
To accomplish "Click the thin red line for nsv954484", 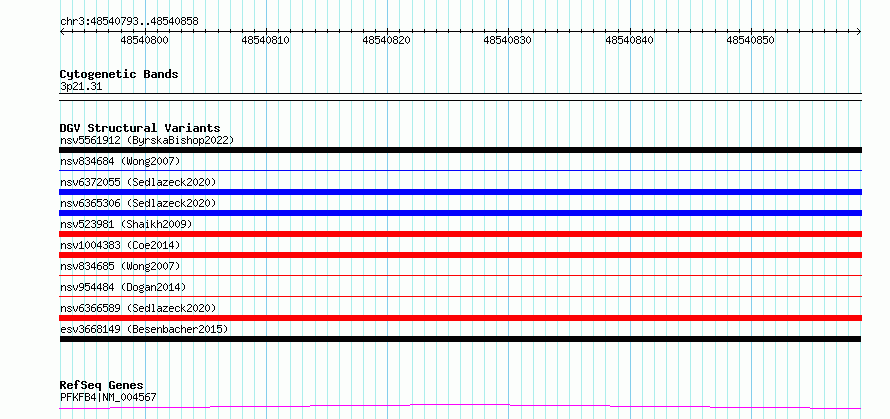I will [460, 296].
